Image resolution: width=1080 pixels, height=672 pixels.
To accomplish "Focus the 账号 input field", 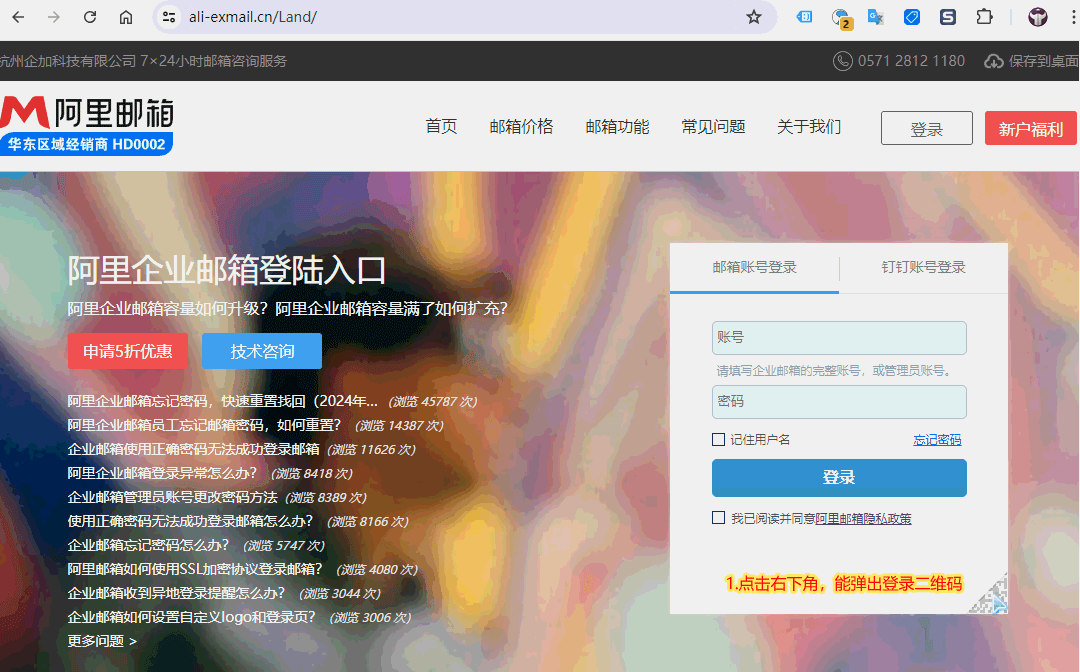I will pos(839,338).
